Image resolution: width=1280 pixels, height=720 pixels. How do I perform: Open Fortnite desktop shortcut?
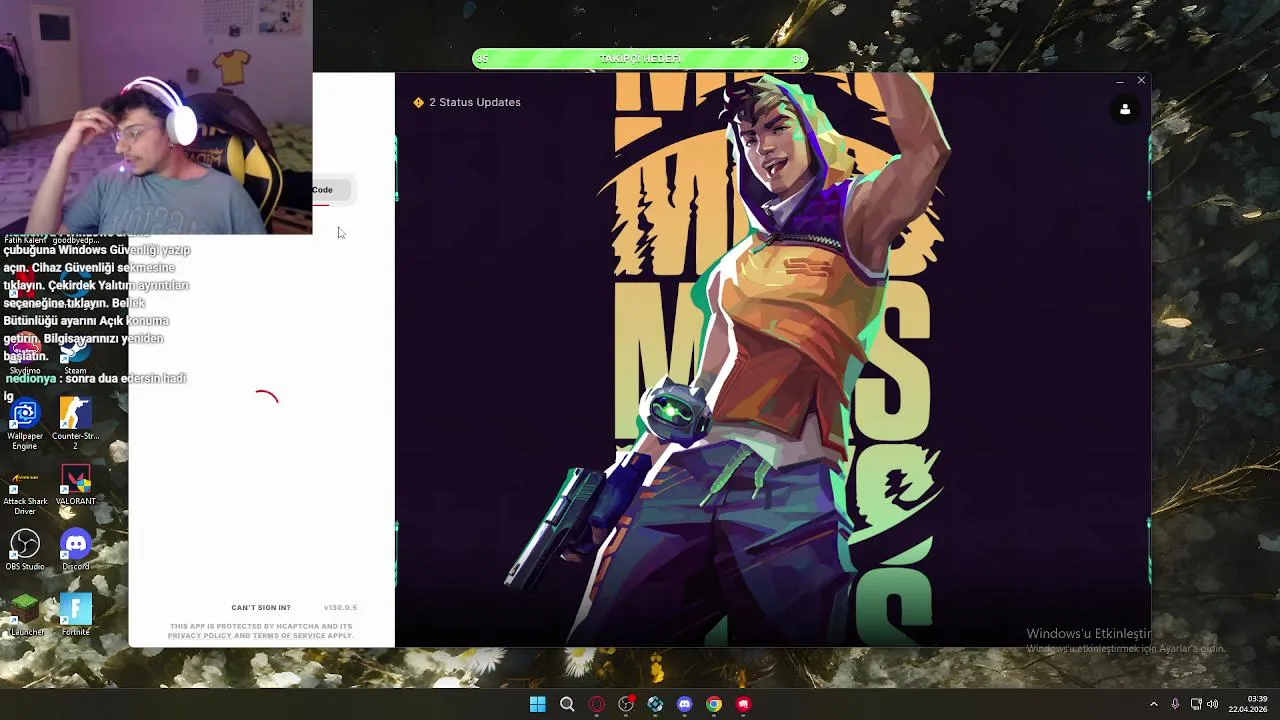click(76, 615)
